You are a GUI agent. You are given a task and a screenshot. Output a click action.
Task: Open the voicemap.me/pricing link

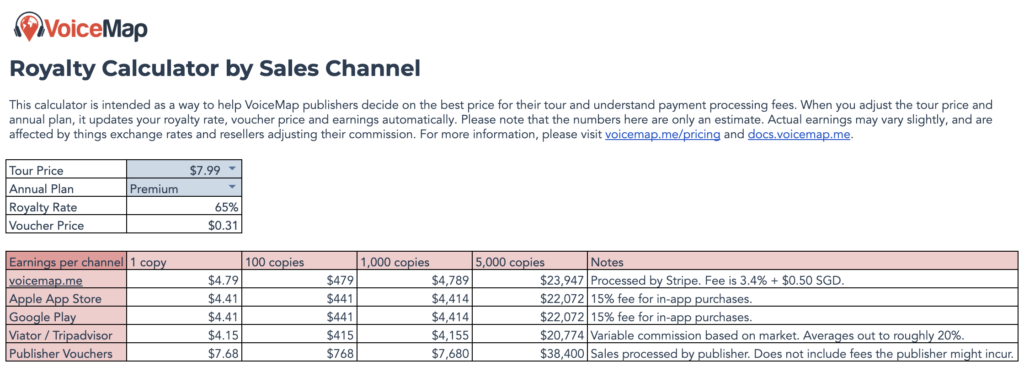[x=662, y=136]
